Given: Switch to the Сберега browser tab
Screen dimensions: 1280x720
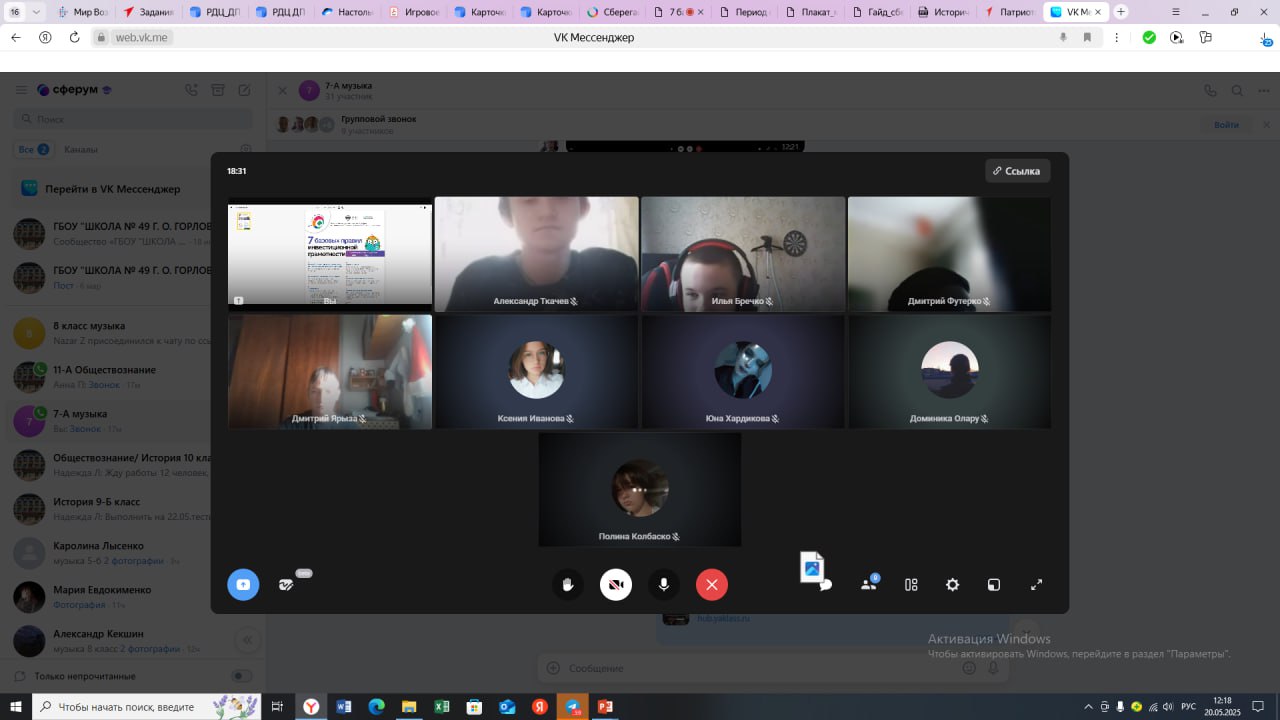Looking at the screenshot, I should pyautogui.click(x=612, y=12).
